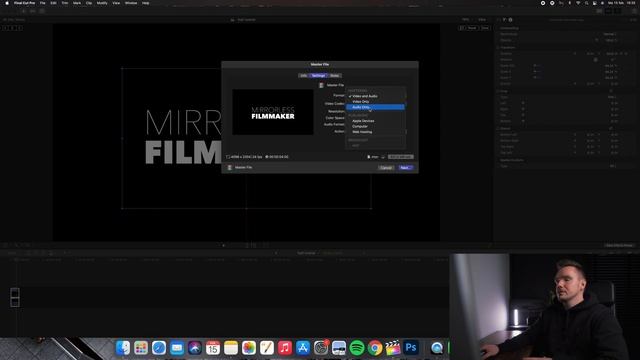The image size is (640, 360).
Task: Open Pages from the dock
Action: click(x=267, y=348)
